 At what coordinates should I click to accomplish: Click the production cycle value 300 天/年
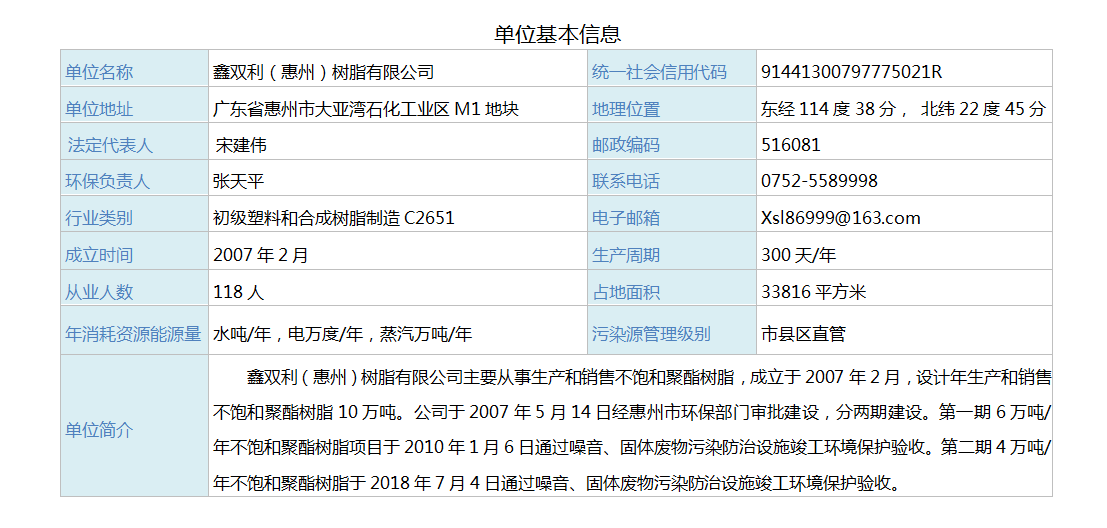point(798,255)
